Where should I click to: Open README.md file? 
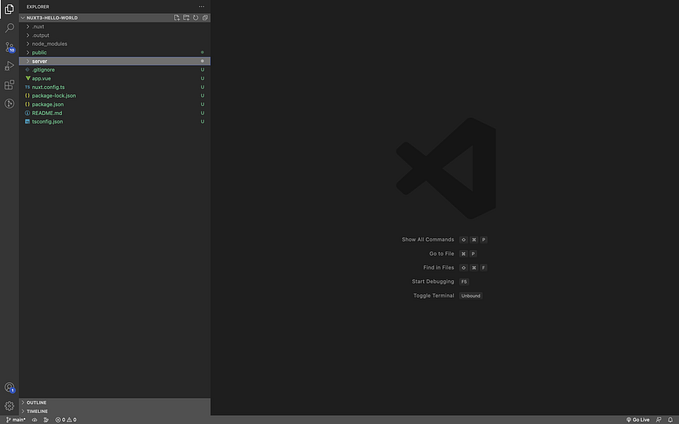115,113
